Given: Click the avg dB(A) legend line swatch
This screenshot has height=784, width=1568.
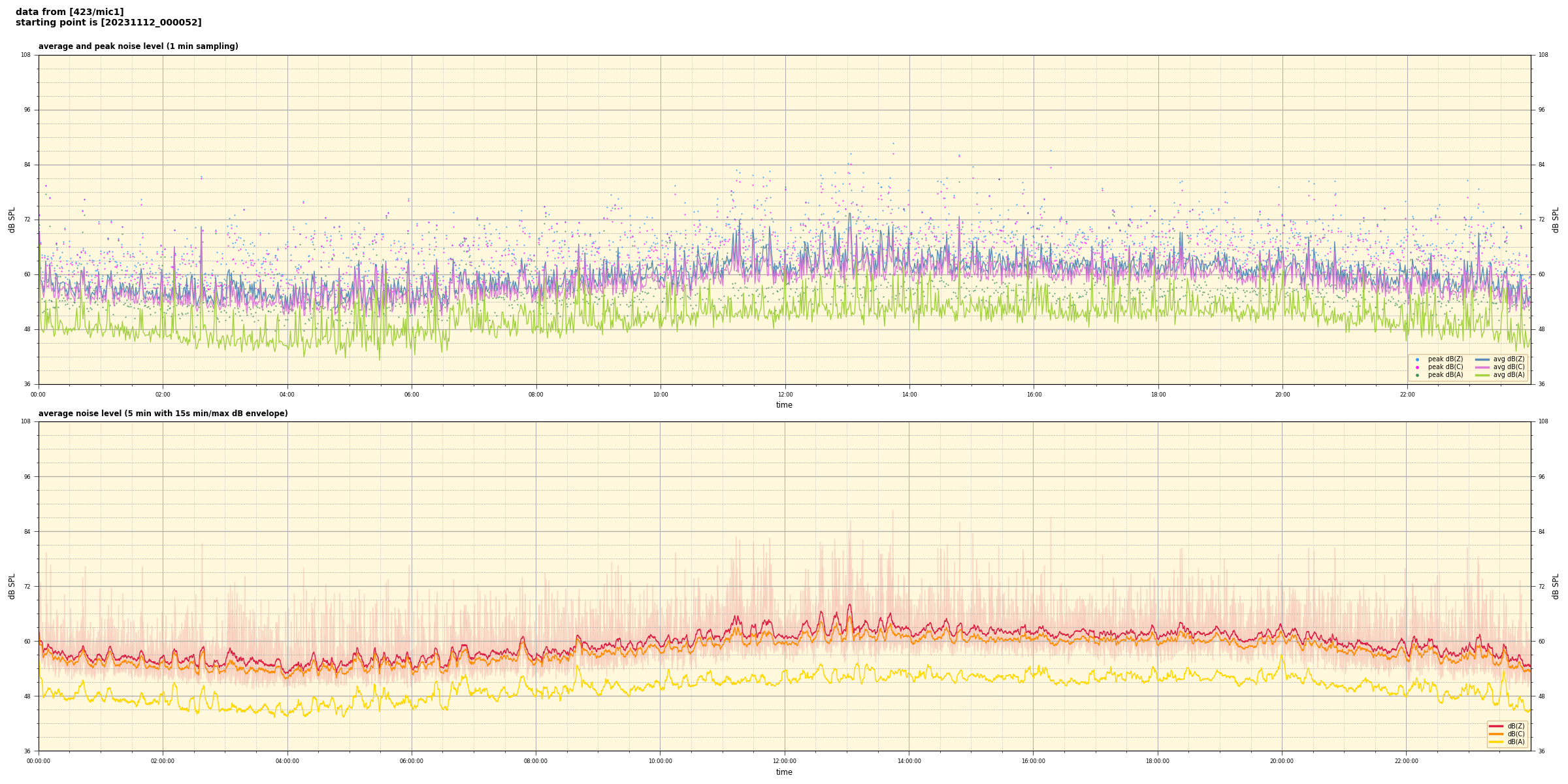Looking at the screenshot, I should click(1482, 375).
